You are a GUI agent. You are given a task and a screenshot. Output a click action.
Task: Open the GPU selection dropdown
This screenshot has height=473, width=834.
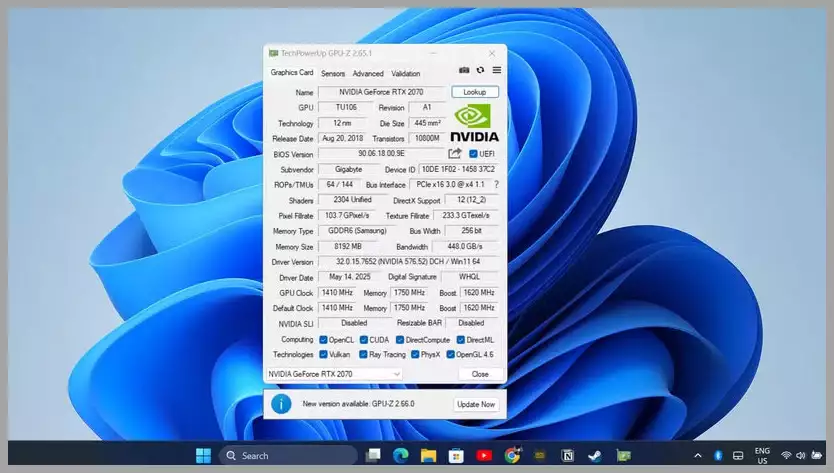tap(333, 374)
